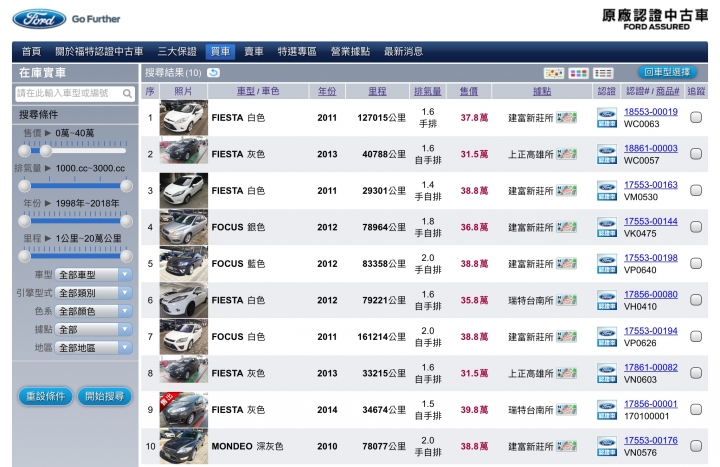The width and height of the screenshot is (720, 467).
Task: Switch to grid thumbnail view icon
Action: [x=578, y=73]
